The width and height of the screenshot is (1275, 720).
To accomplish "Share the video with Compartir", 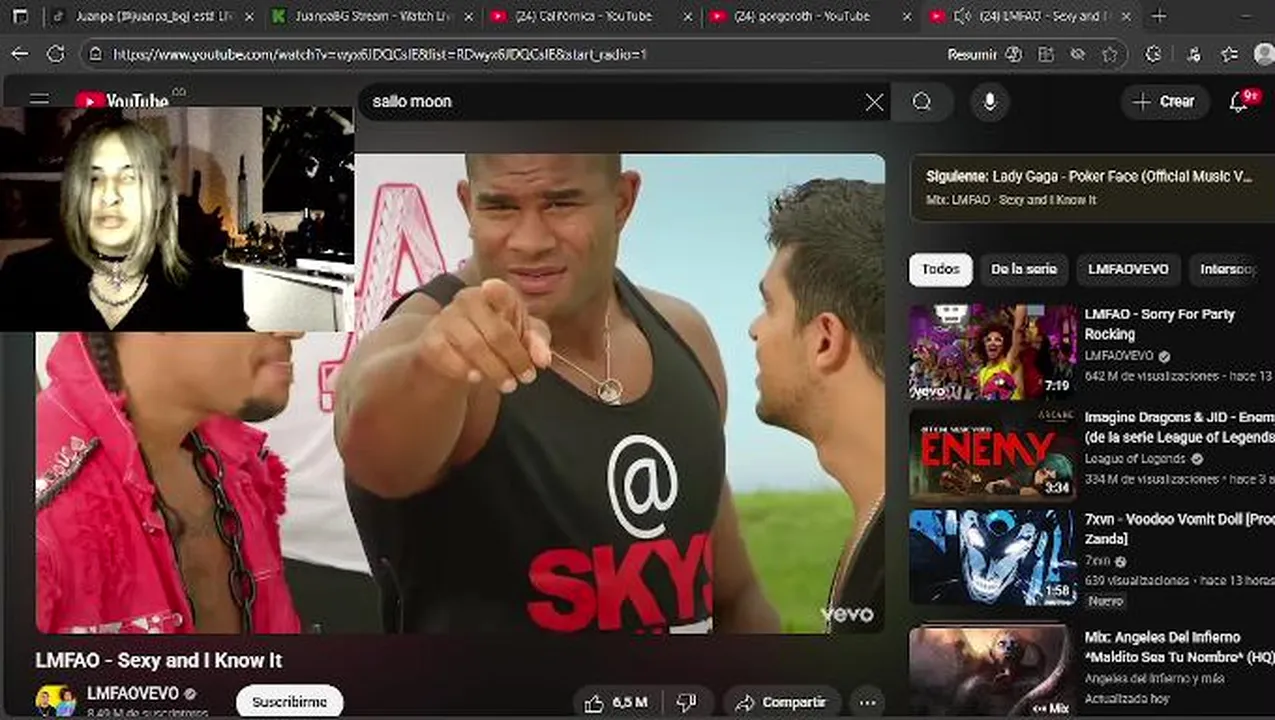I will tap(780, 703).
